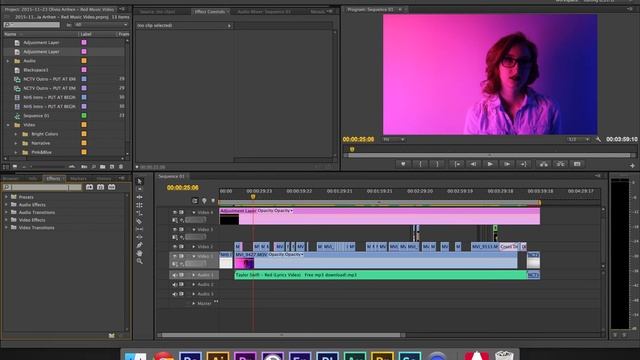Switch to the Markers tab

pos(78,178)
